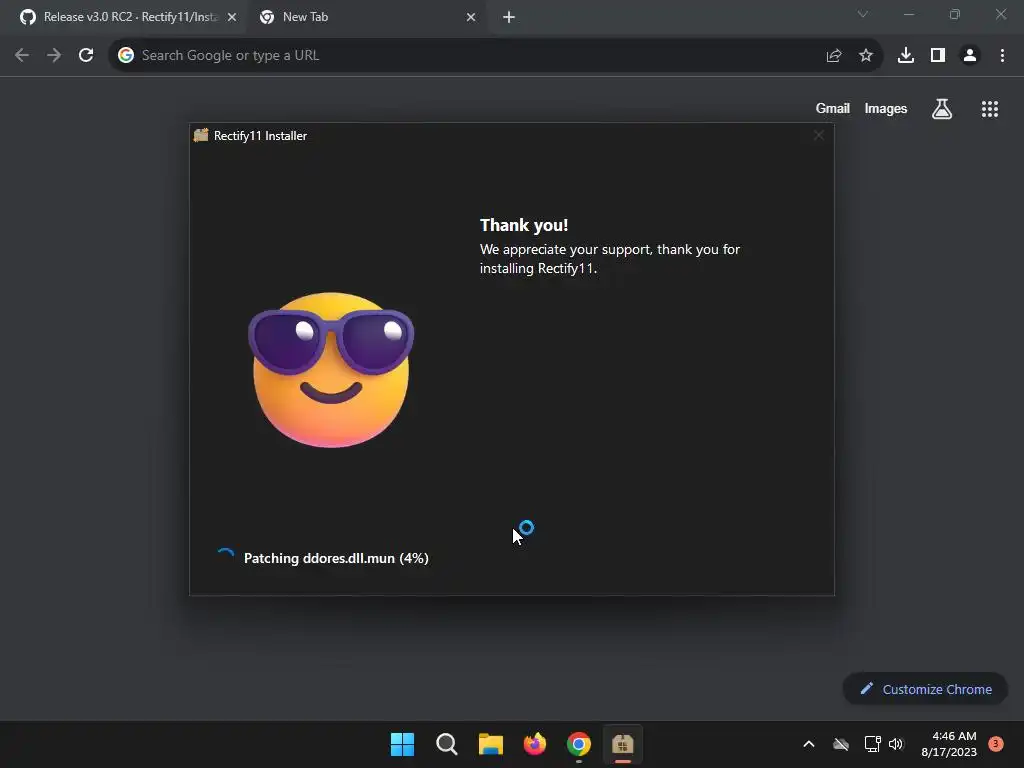
Task: Bookmark this tab with the star icon
Action: click(866, 56)
